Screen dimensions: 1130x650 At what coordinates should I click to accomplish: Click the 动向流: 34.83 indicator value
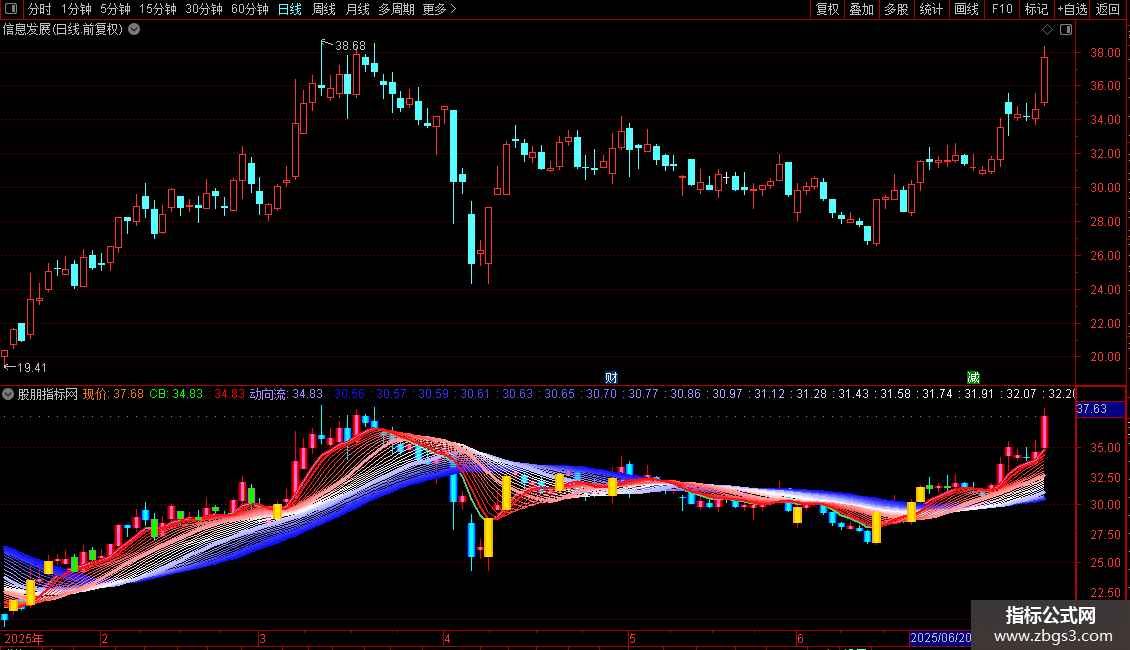pos(286,394)
